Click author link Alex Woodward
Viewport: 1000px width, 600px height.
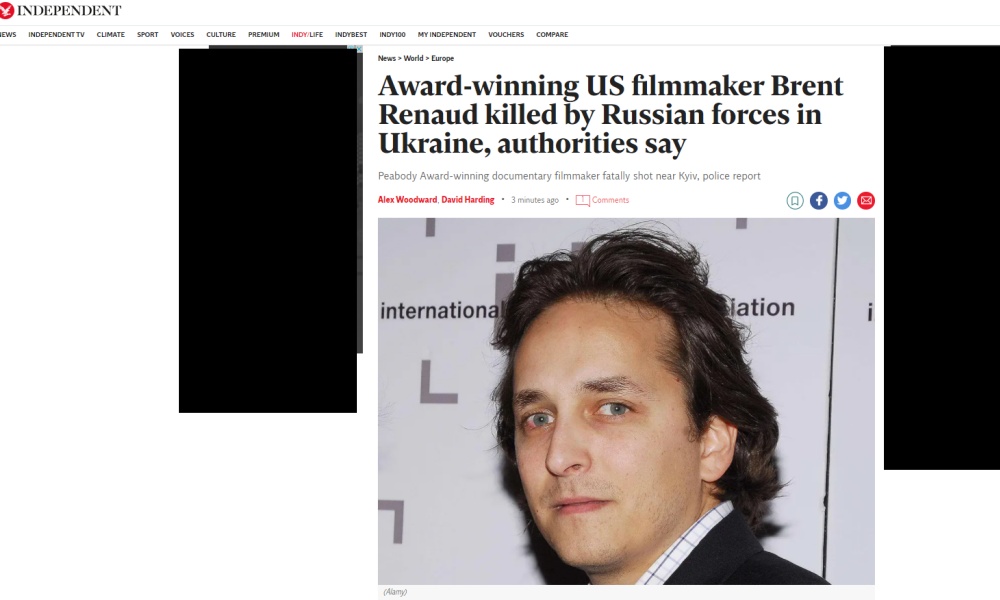[407, 200]
